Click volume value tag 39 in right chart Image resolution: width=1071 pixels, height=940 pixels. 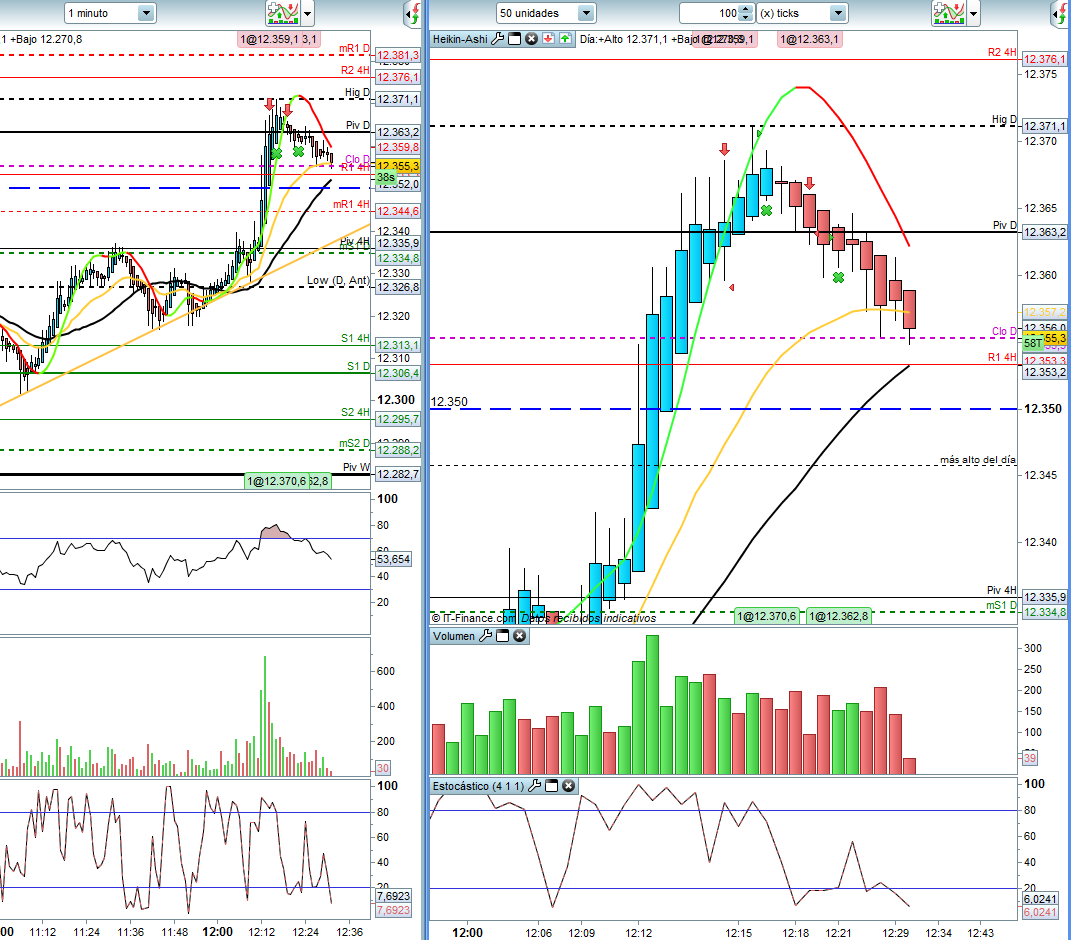point(1029,758)
